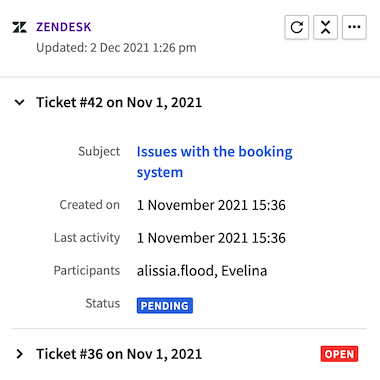Click the Created on date value
This screenshot has height=380, width=380.
[x=211, y=205]
